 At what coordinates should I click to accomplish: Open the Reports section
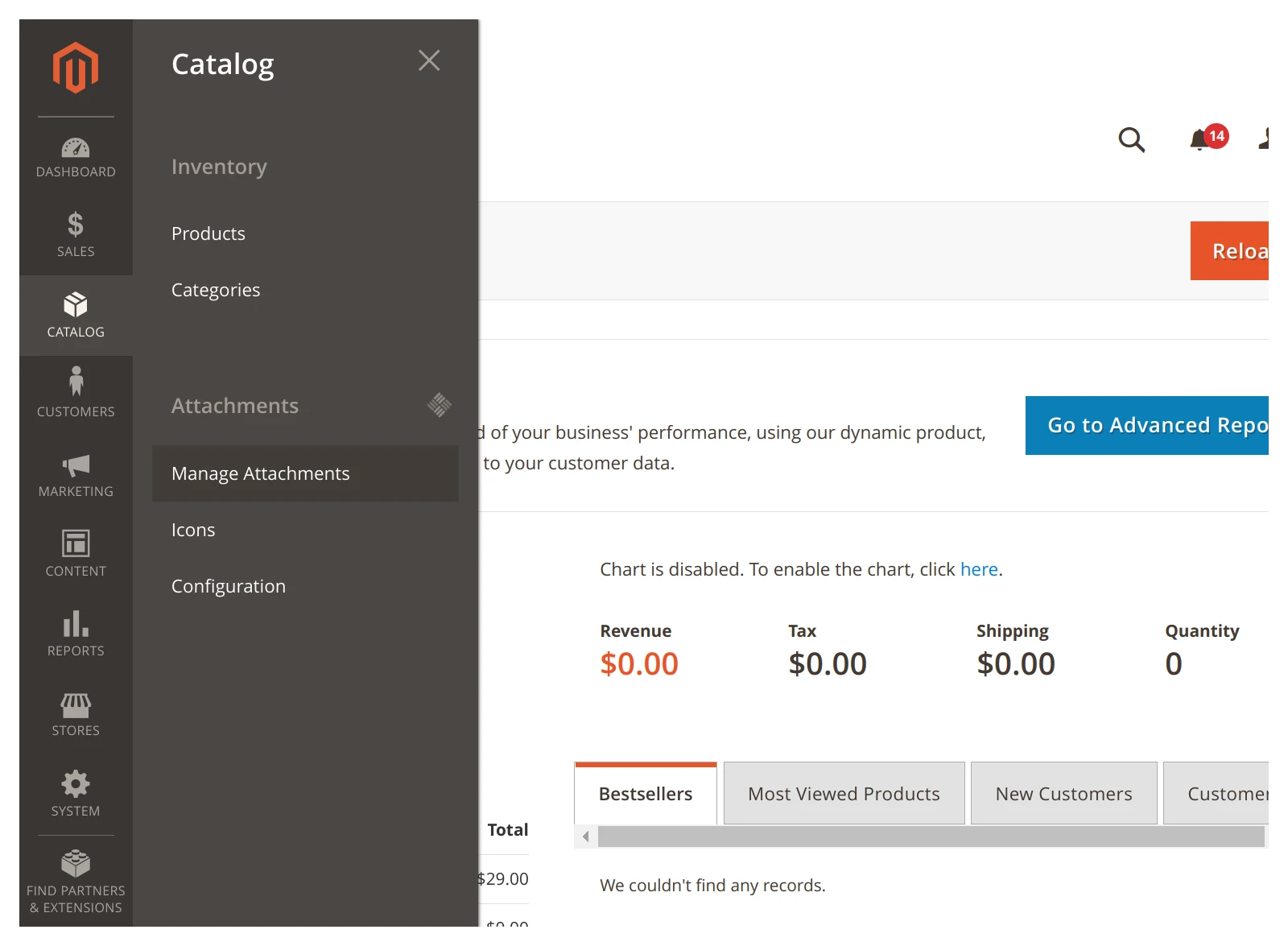pos(75,633)
